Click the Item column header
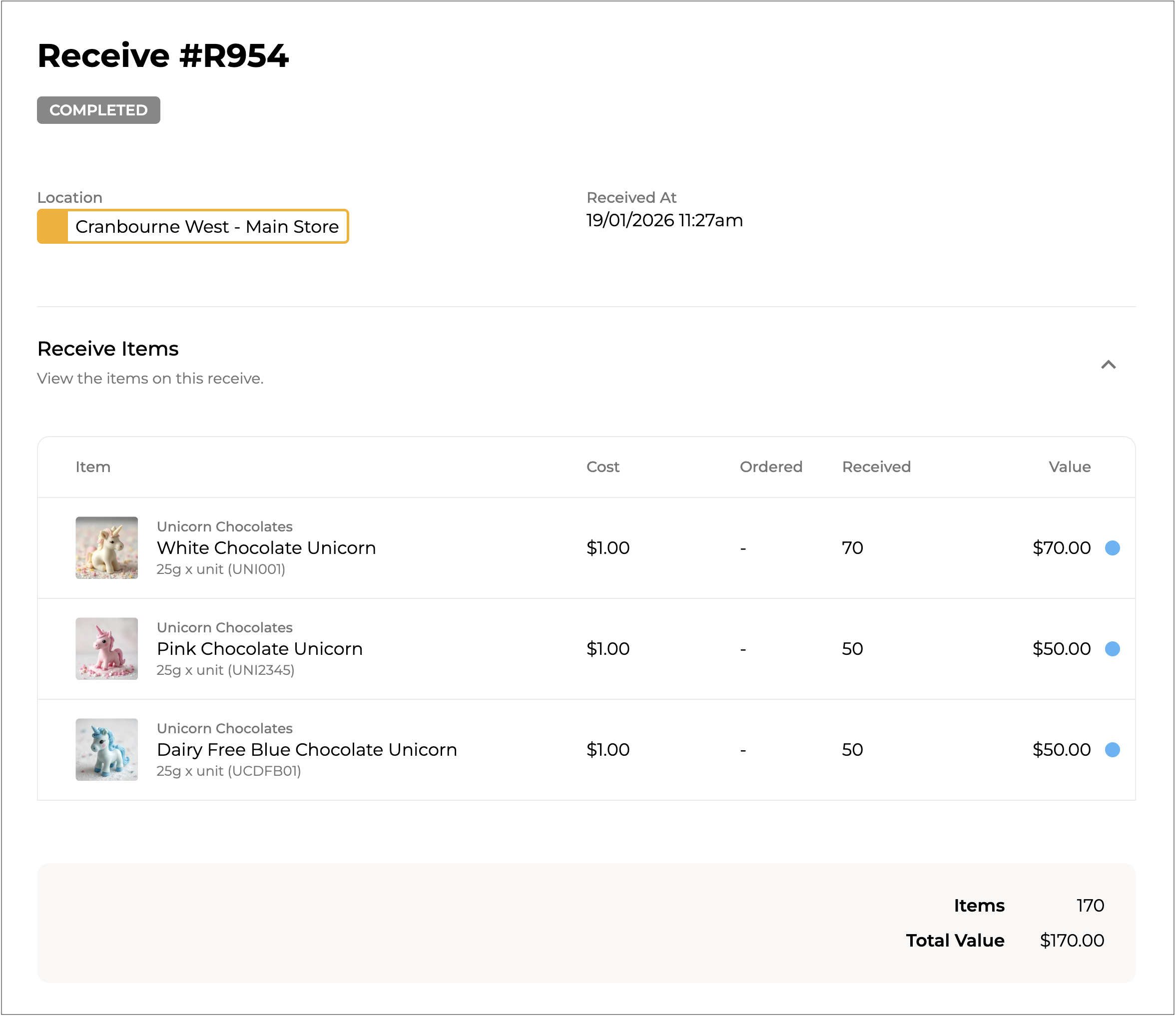This screenshot has height=1017, width=1176. [x=93, y=467]
